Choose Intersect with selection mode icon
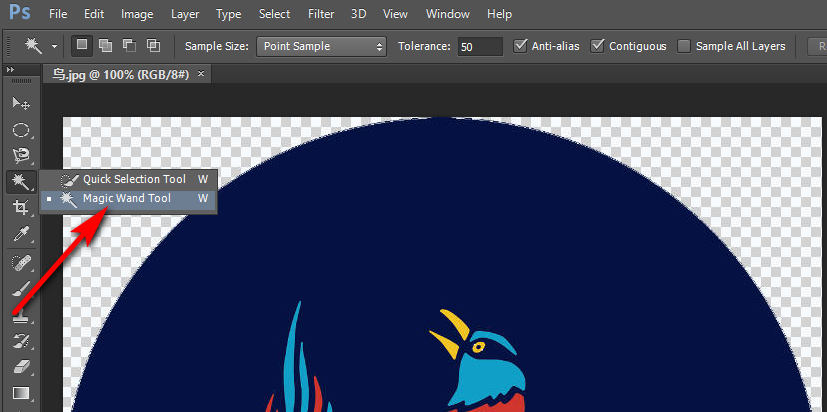Image resolution: width=827 pixels, height=412 pixels. tap(153, 46)
